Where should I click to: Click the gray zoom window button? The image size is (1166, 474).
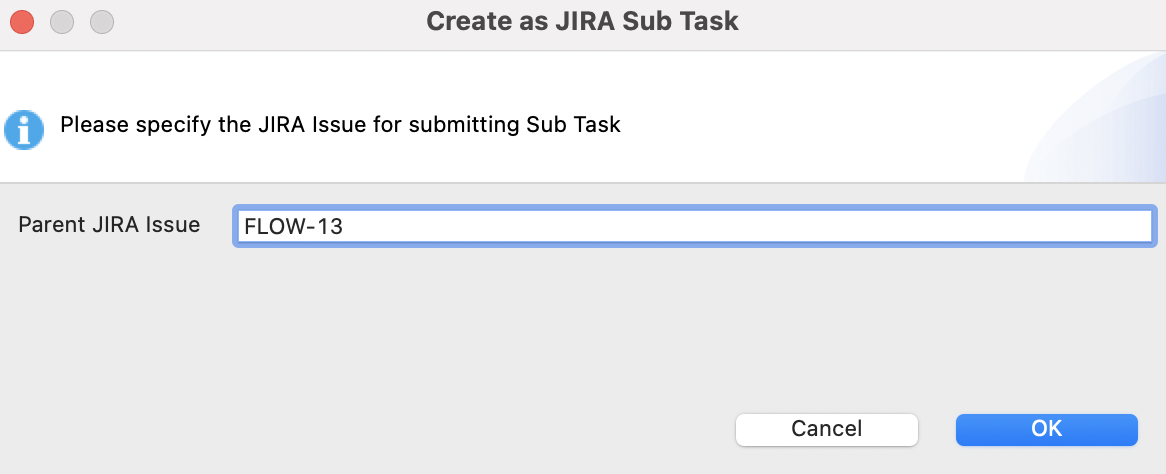[101, 20]
